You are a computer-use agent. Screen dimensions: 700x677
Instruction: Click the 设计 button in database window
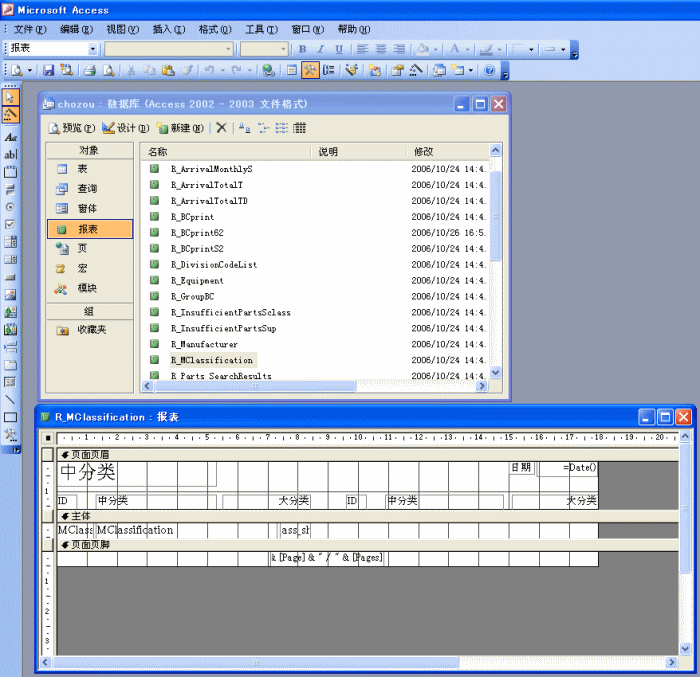pos(126,128)
